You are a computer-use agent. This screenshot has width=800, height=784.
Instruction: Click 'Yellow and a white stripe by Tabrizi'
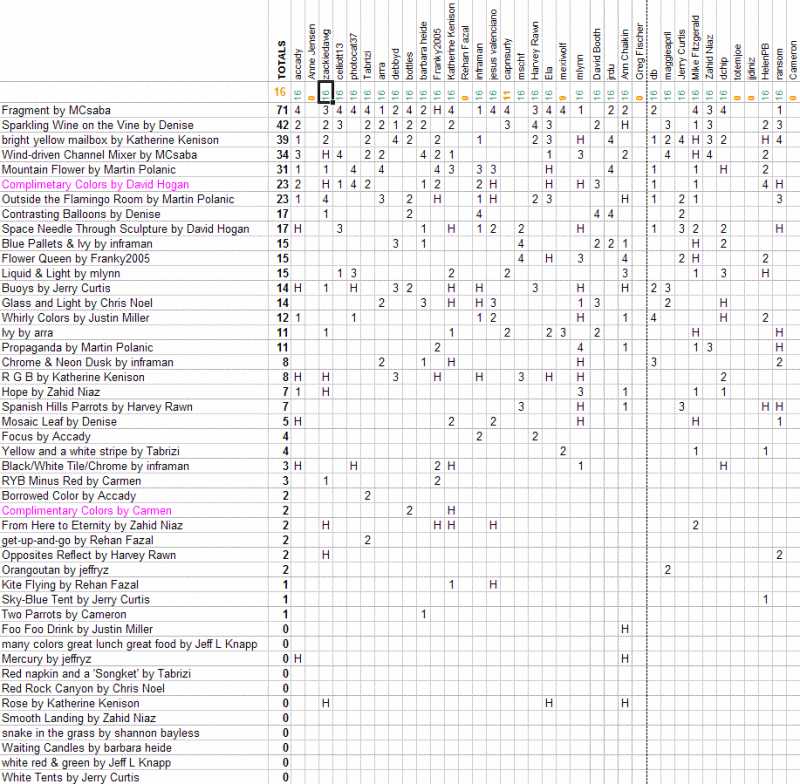tap(91, 451)
